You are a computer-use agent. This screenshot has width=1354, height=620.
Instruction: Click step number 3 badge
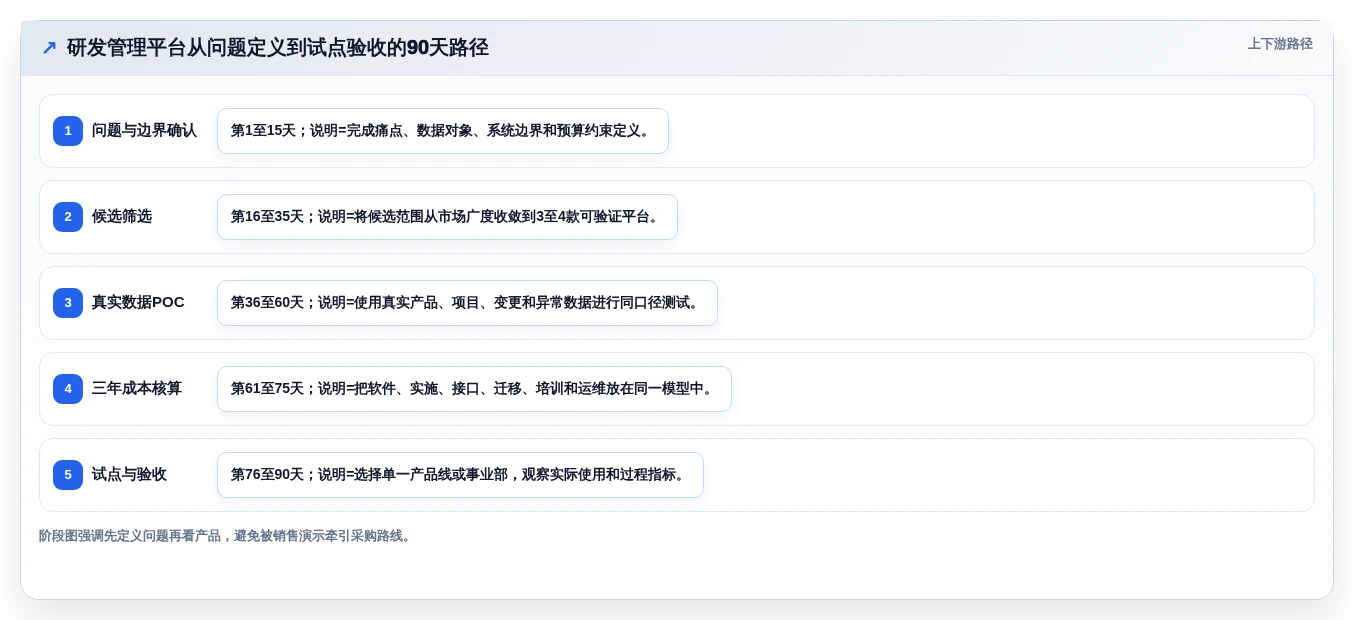68,303
